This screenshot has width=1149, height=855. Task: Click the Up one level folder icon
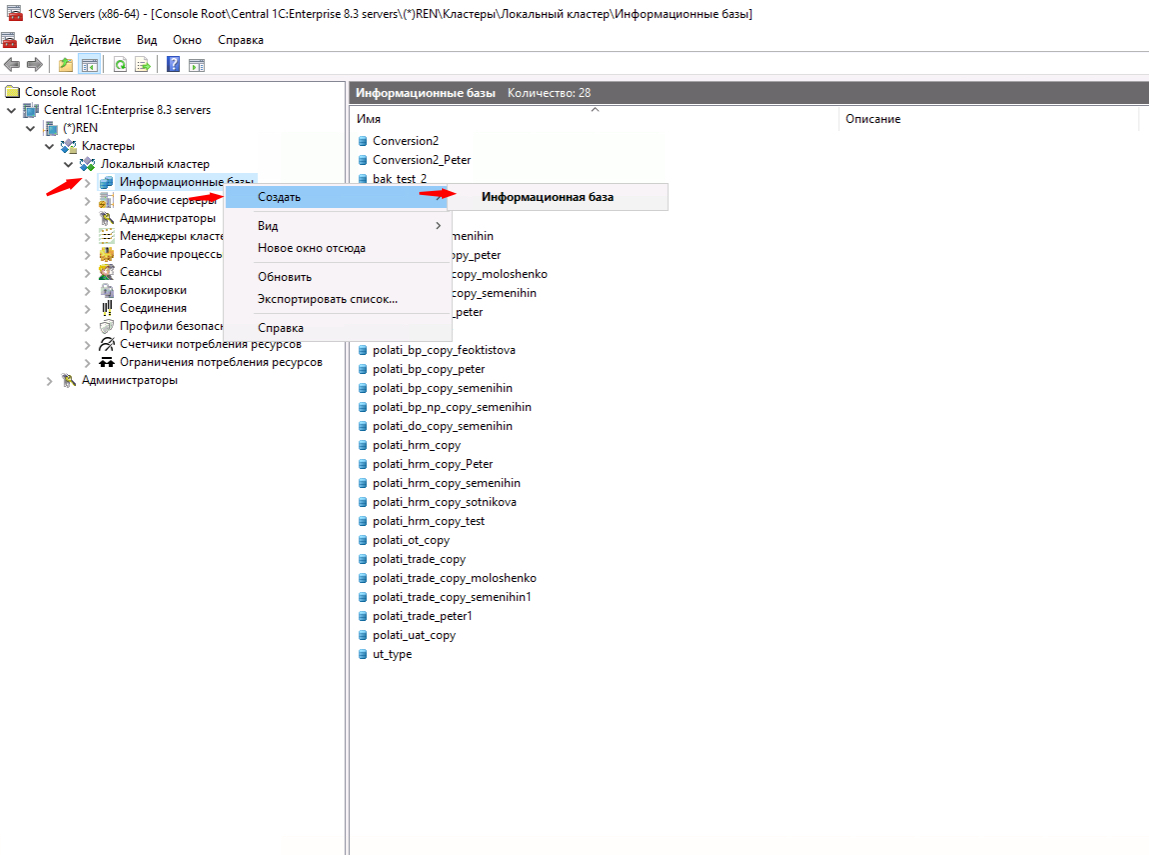tap(66, 65)
